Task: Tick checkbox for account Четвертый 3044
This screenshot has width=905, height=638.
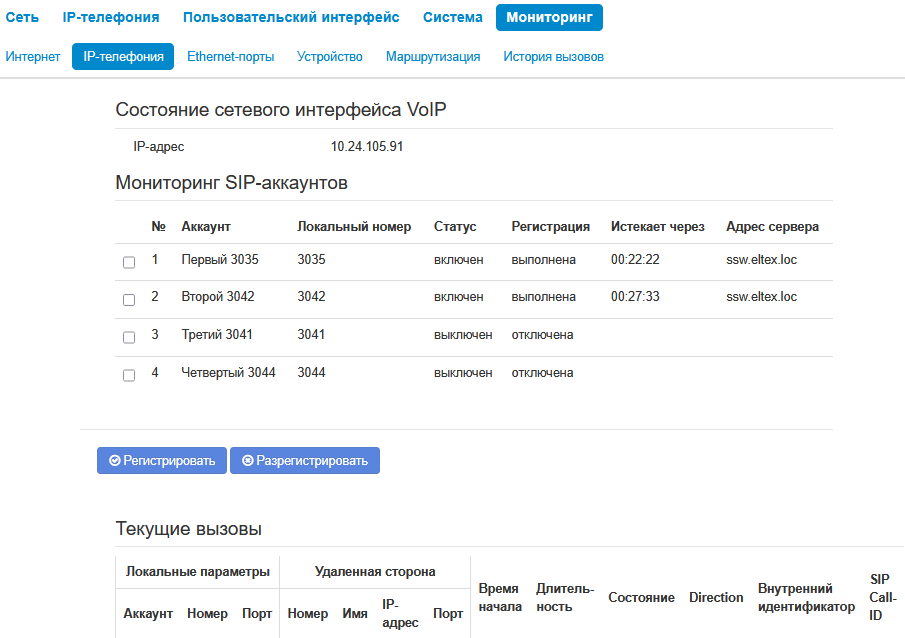Action: click(x=129, y=375)
